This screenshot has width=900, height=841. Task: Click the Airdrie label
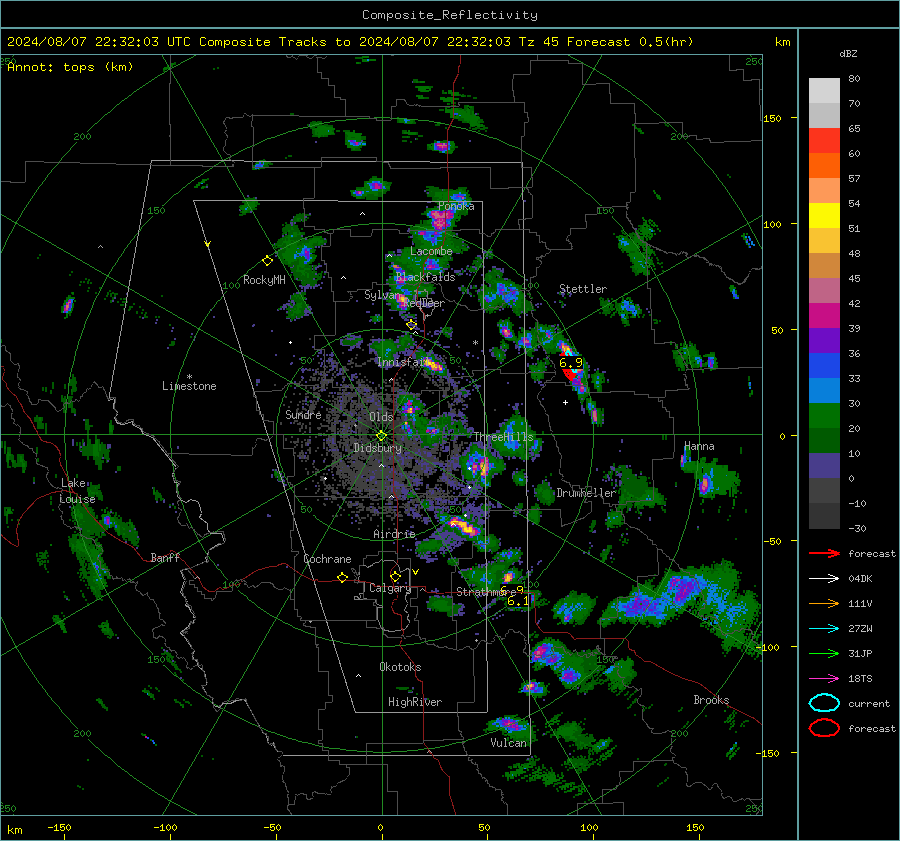coord(394,534)
